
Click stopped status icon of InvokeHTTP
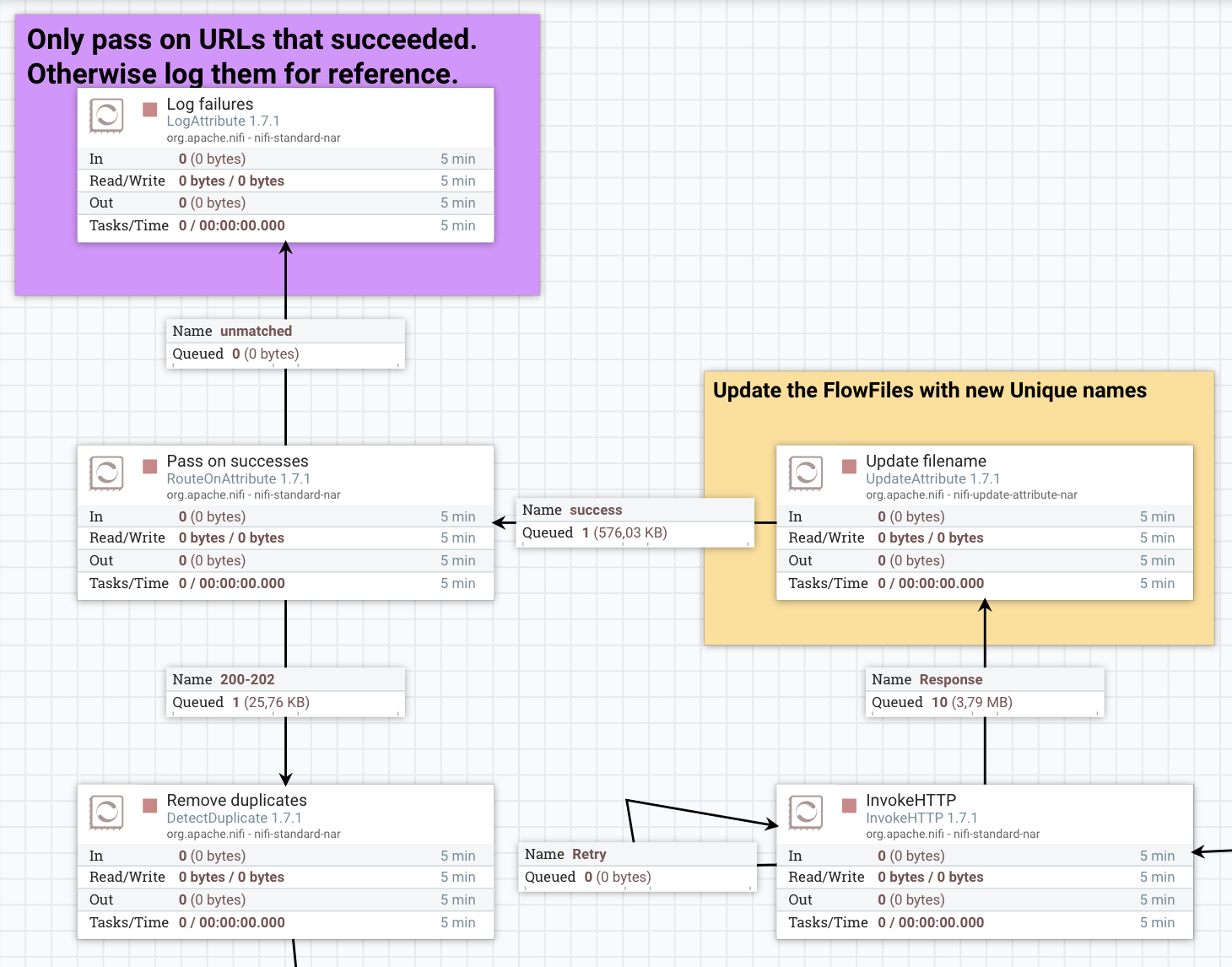pos(850,806)
